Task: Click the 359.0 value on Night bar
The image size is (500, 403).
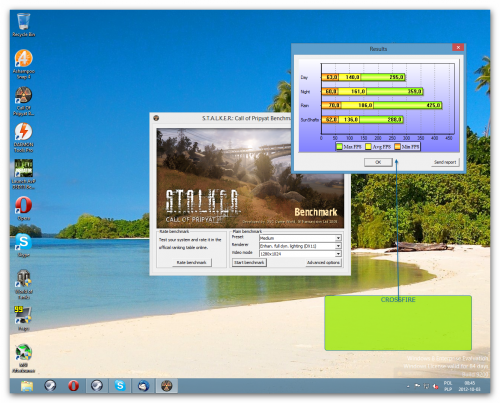Action: pos(414,91)
